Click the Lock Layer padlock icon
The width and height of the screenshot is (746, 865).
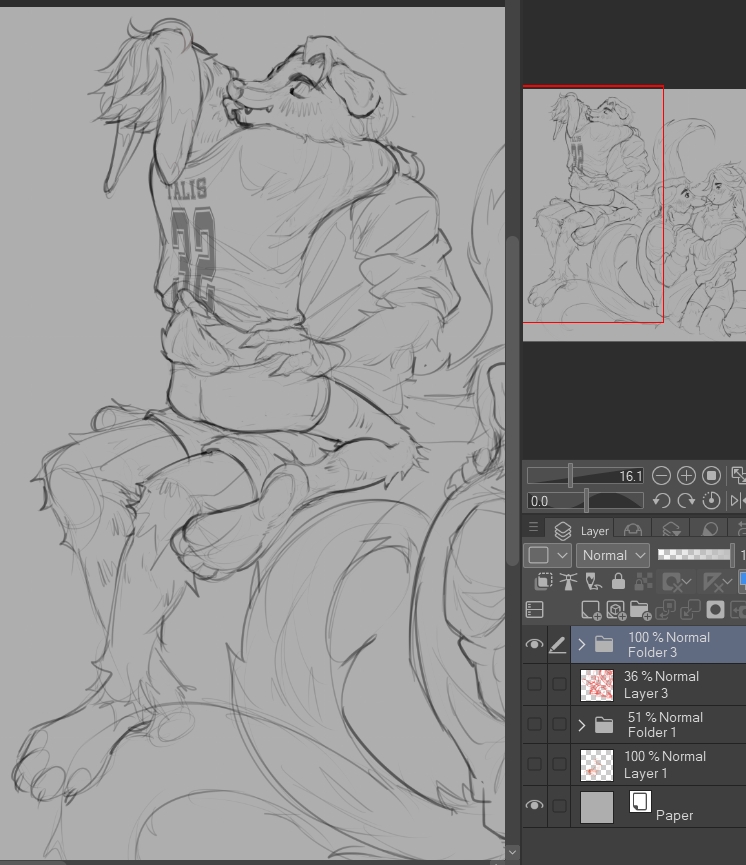618,581
